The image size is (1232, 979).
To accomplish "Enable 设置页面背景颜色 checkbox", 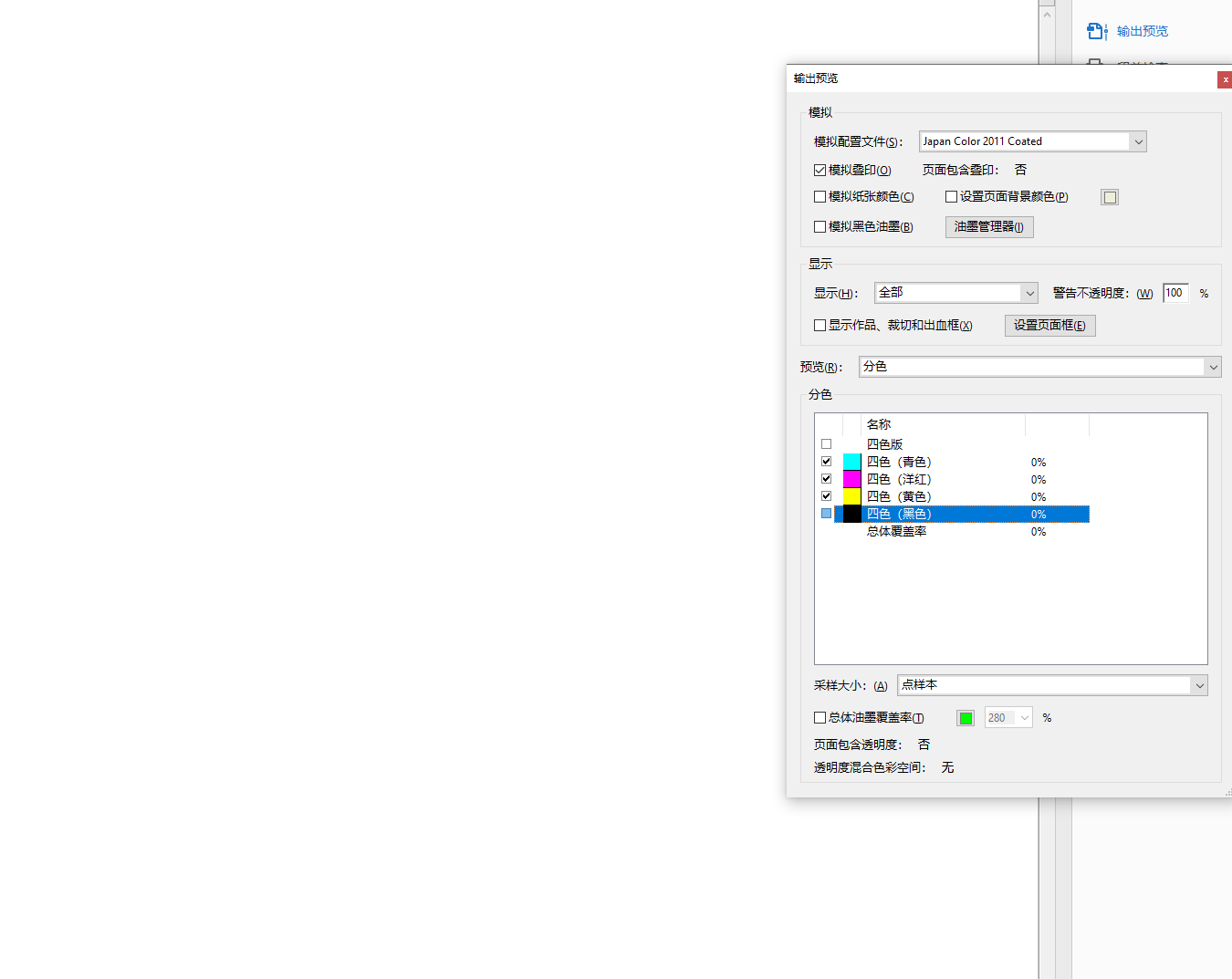I will click(951, 197).
